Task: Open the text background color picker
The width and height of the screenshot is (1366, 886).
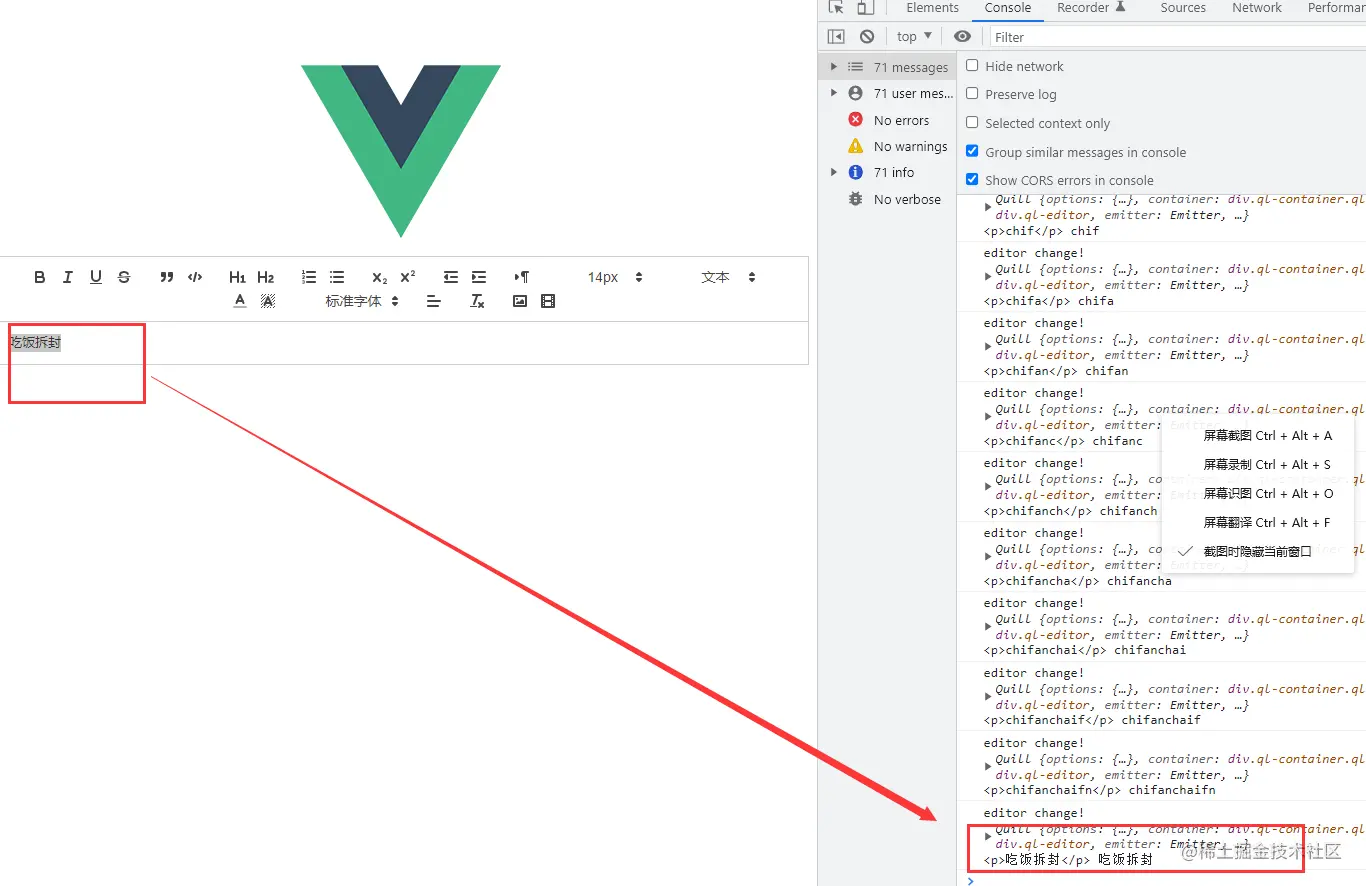Action: (268, 301)
